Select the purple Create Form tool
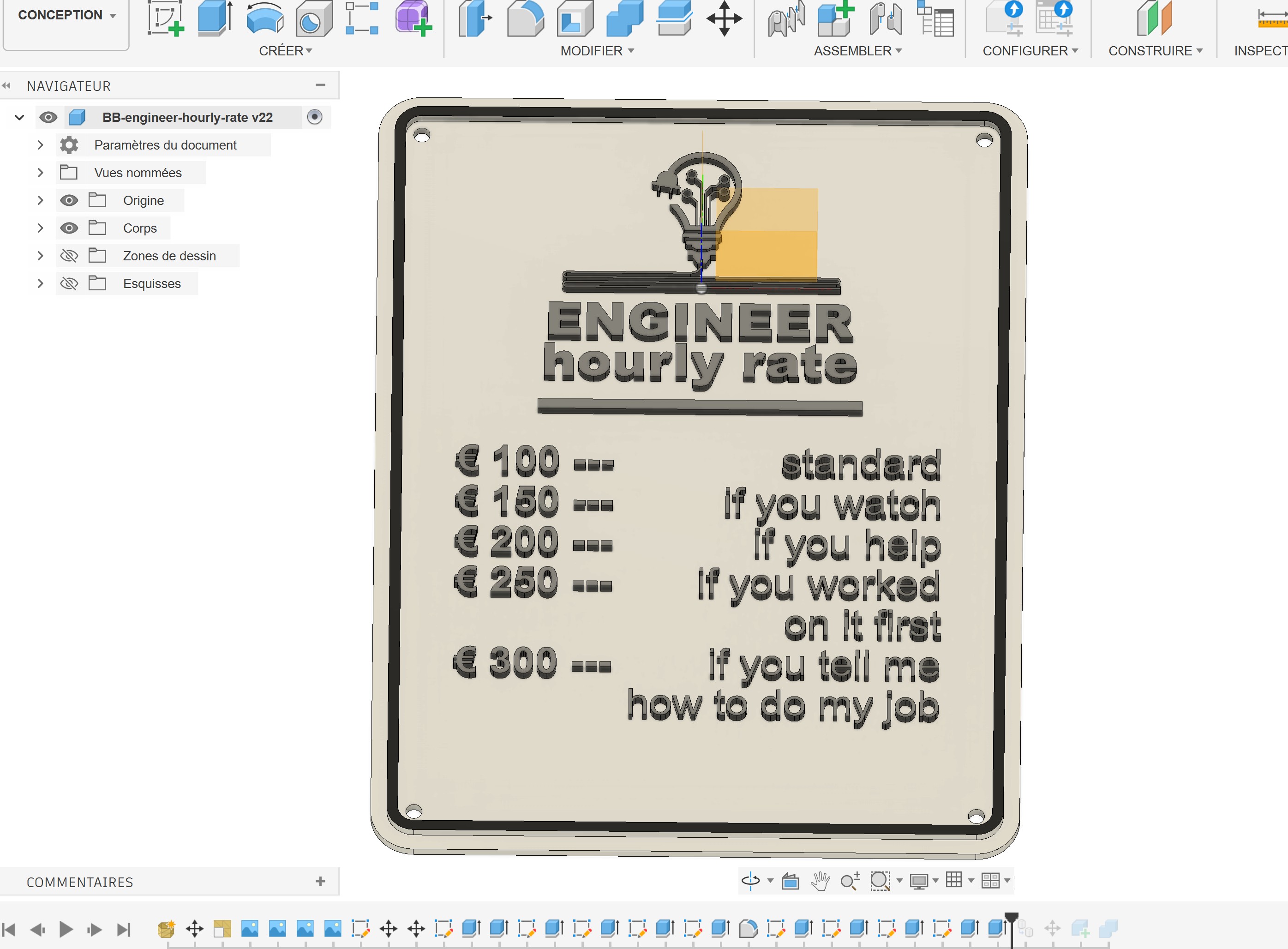This screenshot has width=1288, height=949. click(x=413, y=18)
